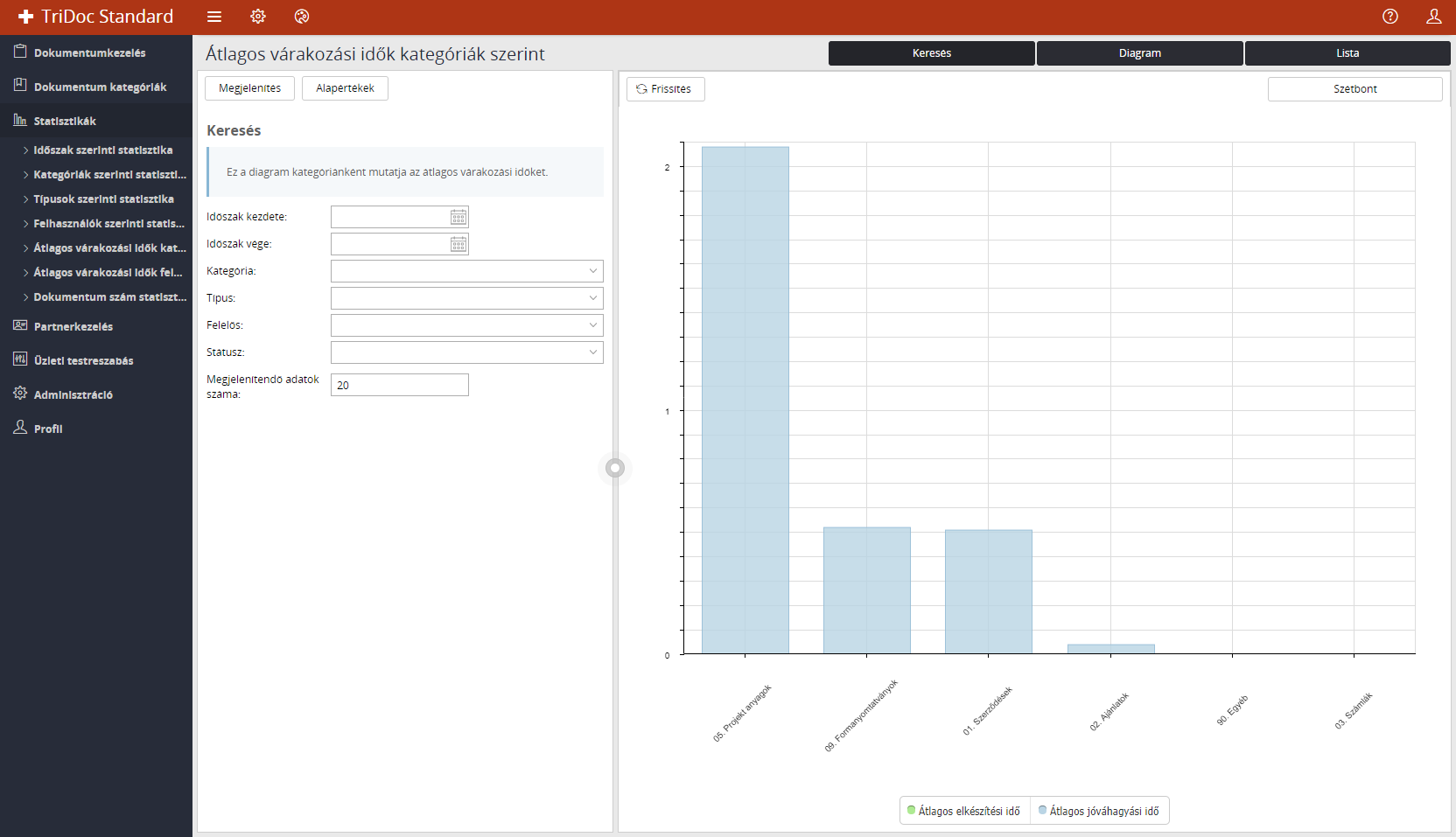1456x837 pixels.
Task: Click the 05. Projekt anyagok bar
Action: (745, 400)
